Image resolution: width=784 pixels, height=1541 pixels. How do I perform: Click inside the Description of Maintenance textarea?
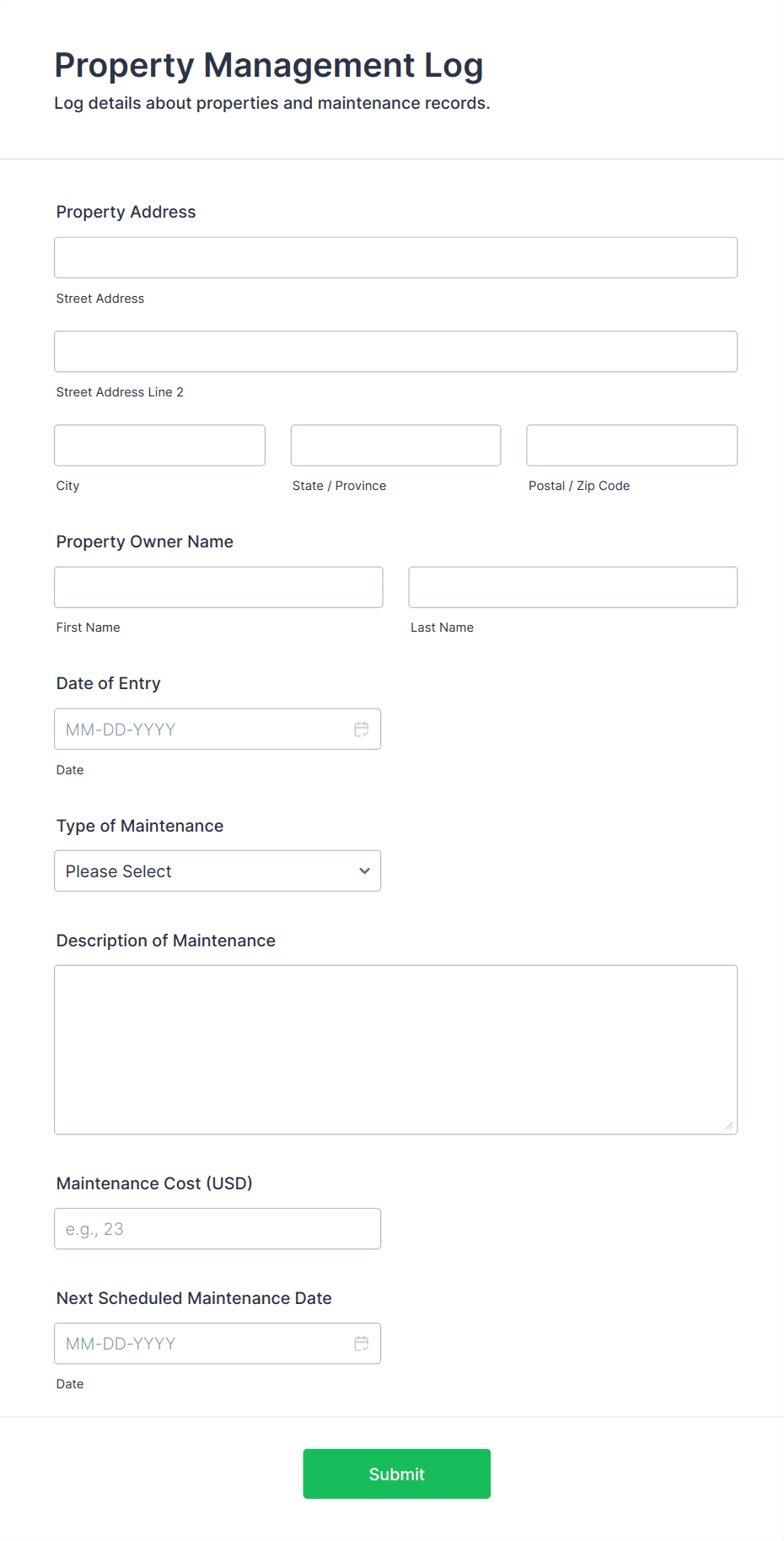tap(396, 1049)
